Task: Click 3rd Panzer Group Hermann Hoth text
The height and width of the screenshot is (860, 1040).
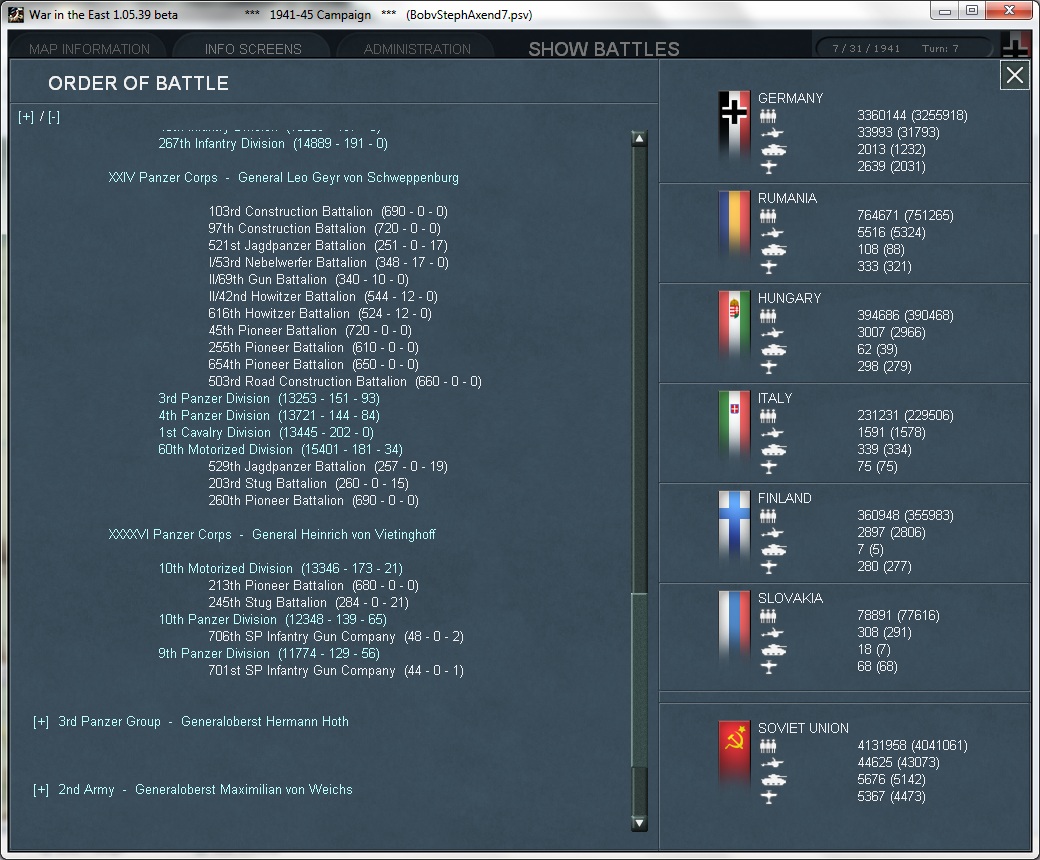Action: 203,722
